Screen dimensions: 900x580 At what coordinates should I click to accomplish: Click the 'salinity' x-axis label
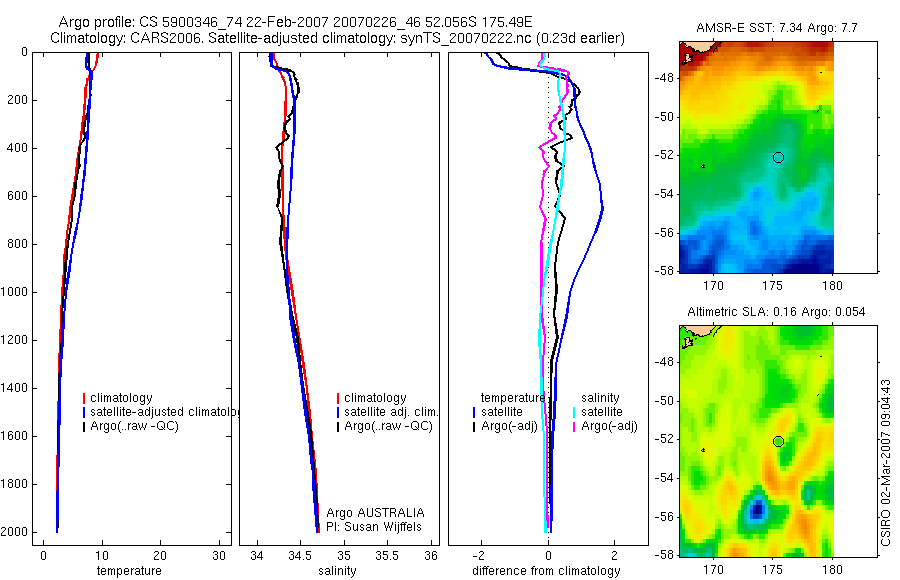337,571
